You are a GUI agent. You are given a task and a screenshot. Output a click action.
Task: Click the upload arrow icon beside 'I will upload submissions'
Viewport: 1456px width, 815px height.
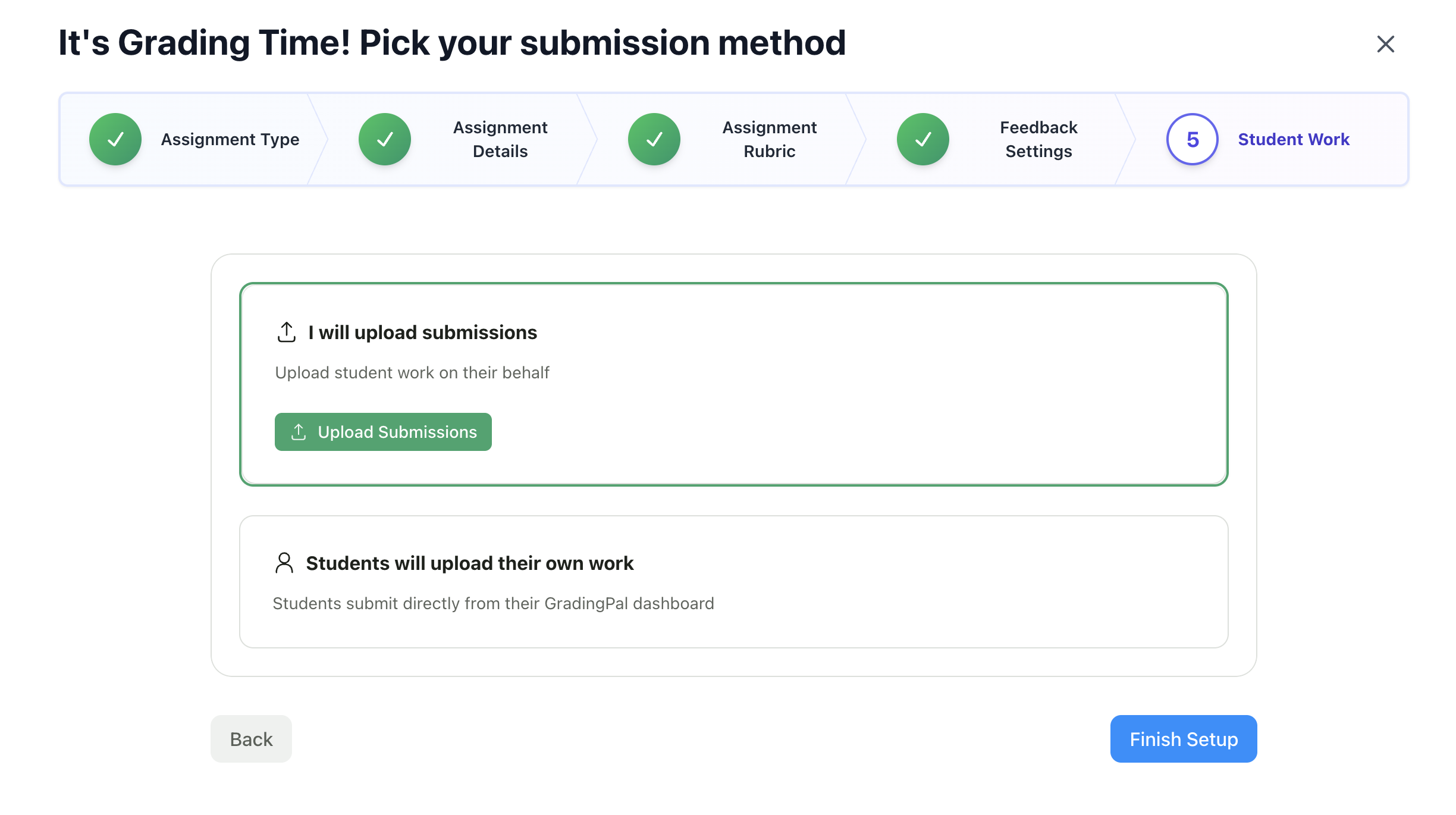click(x=287, y=332)
